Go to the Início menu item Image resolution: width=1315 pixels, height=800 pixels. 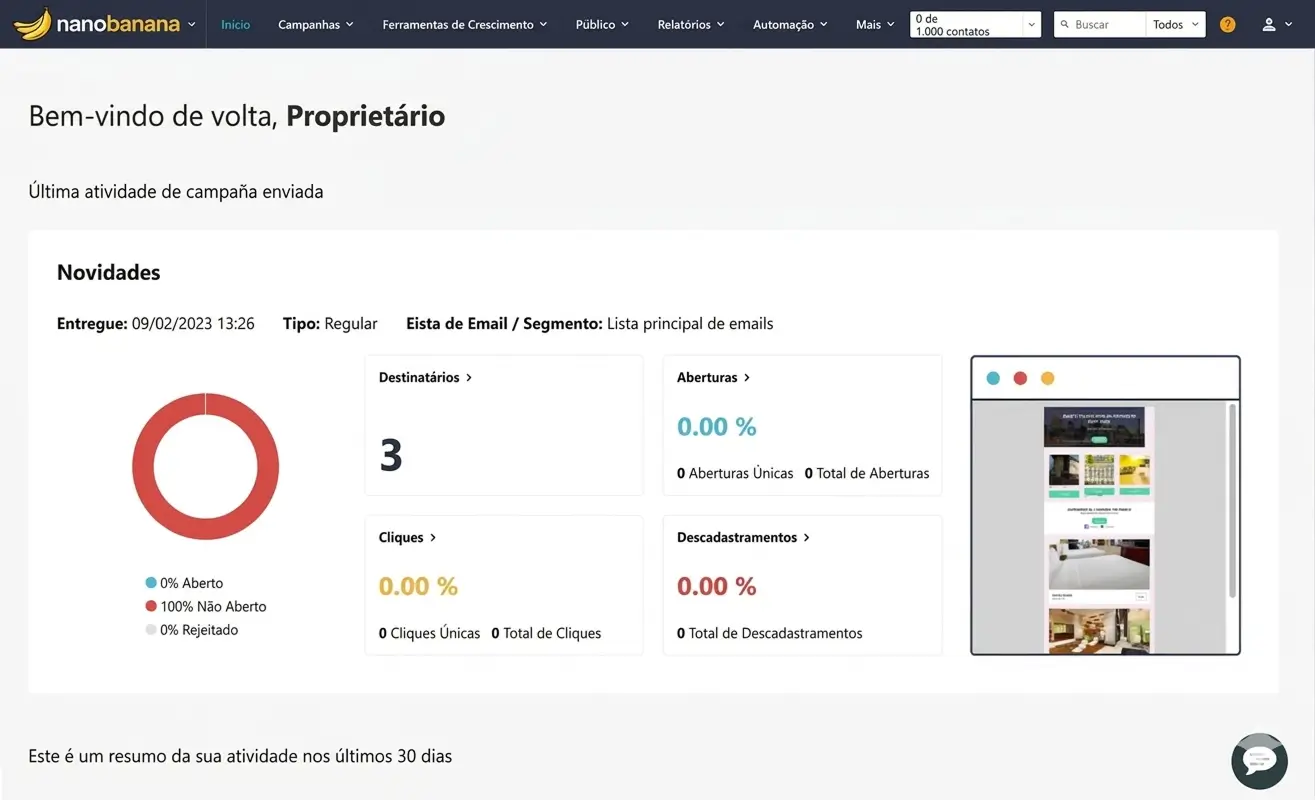point(236,24)
